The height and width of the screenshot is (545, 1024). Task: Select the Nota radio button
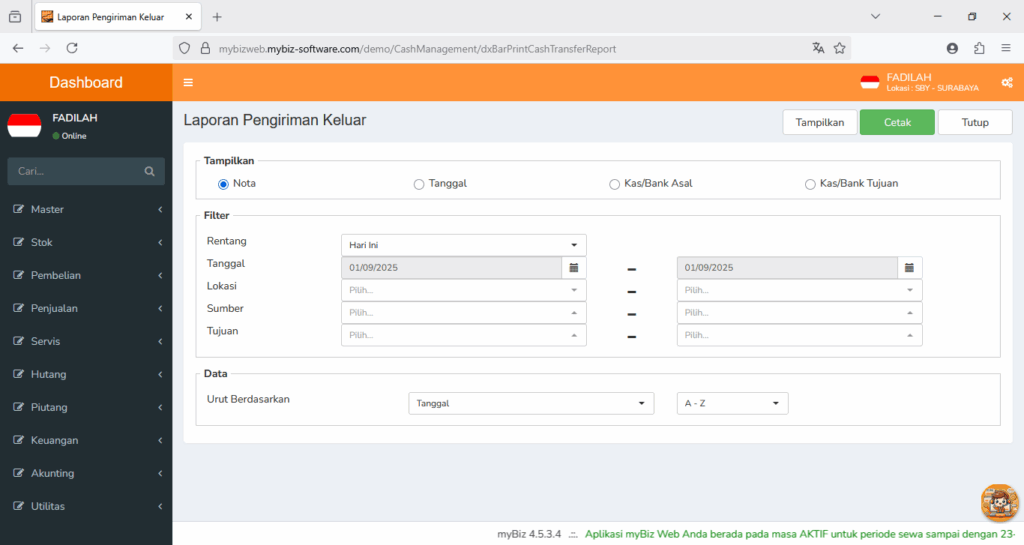click(223, 184)
